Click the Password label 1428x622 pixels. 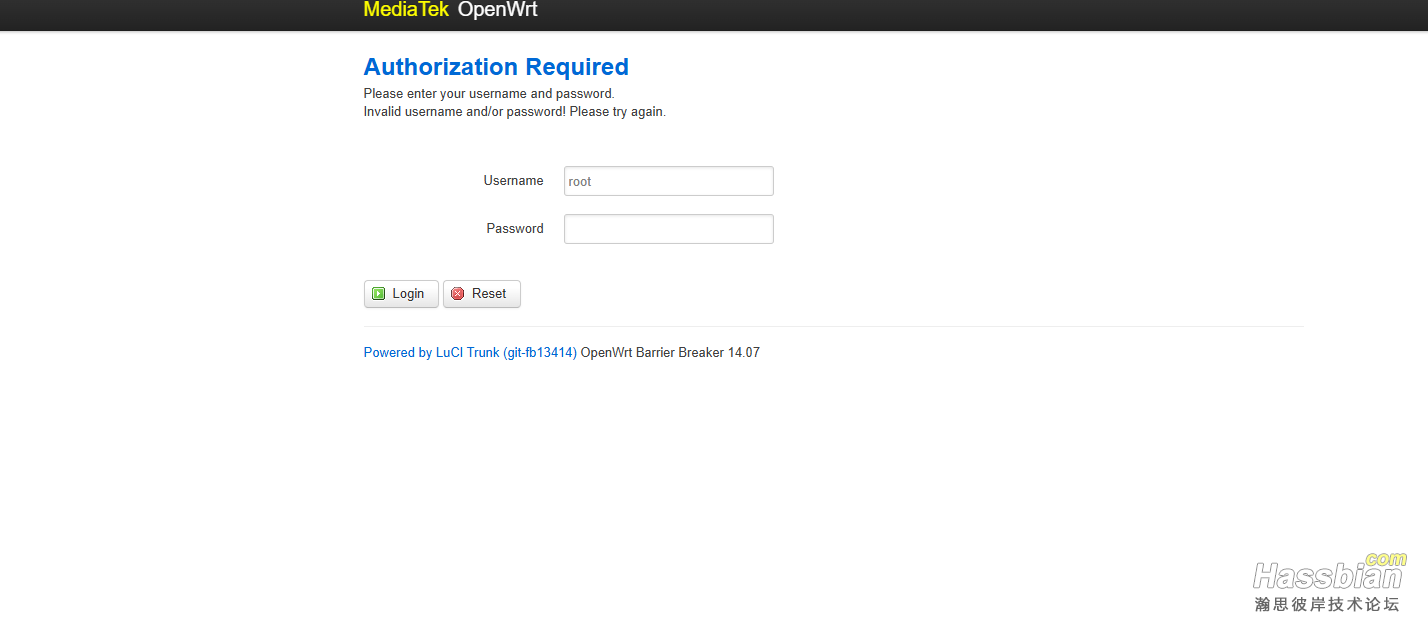coord(515,229)
